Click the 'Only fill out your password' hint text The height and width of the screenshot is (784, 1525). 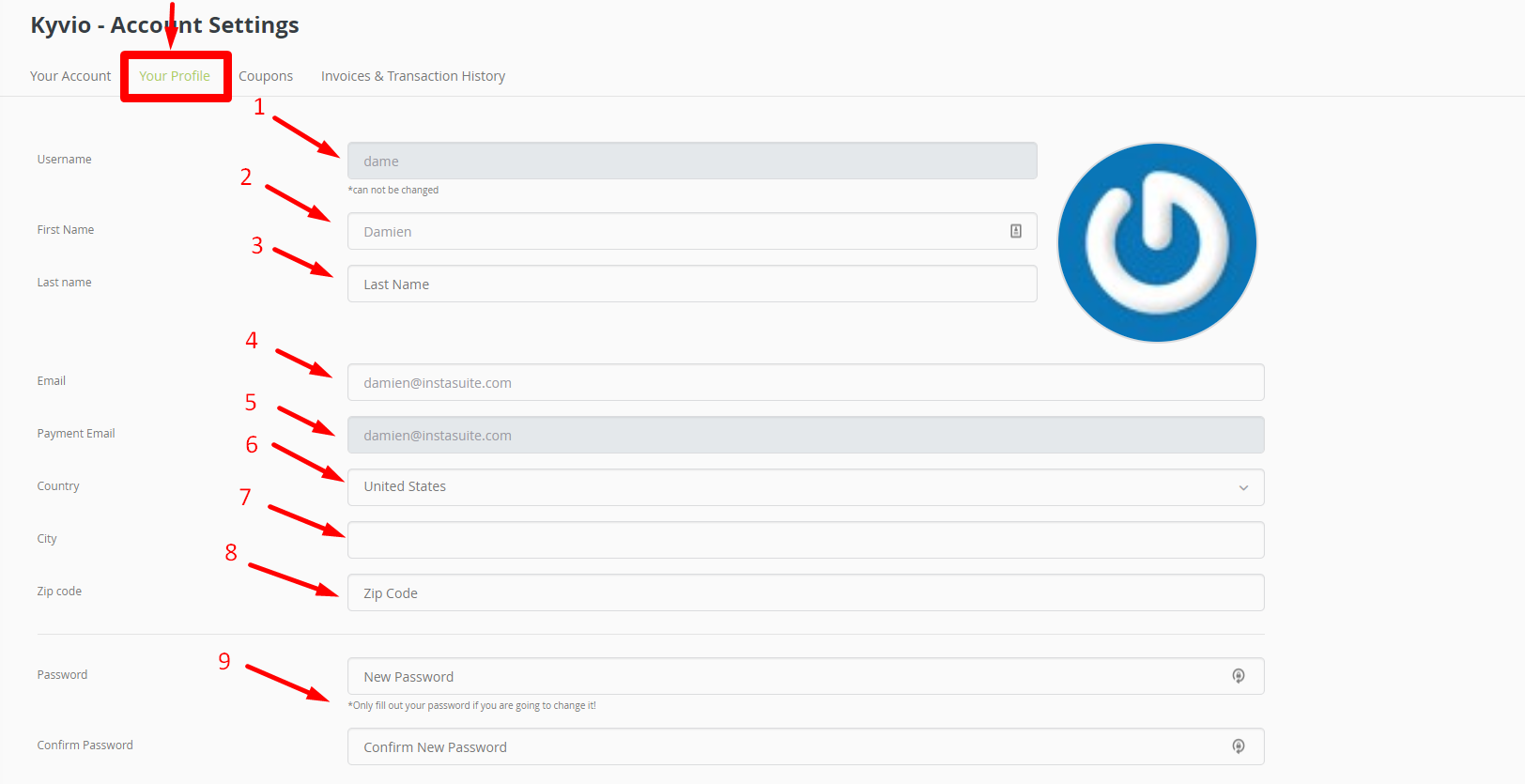coord(472,705)
